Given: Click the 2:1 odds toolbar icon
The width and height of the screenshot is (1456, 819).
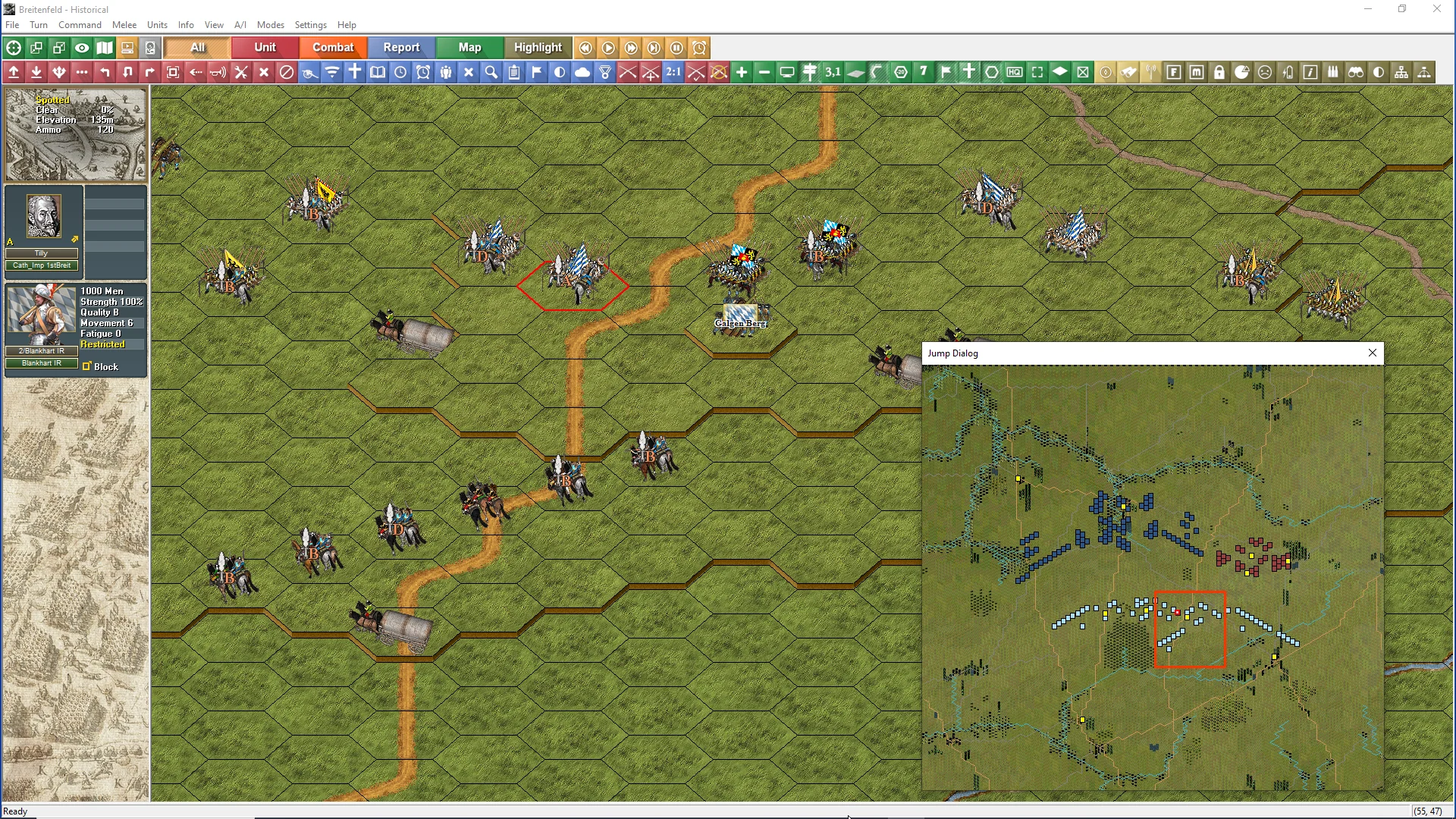Looking at the screenshot, I should pos(673,73).
